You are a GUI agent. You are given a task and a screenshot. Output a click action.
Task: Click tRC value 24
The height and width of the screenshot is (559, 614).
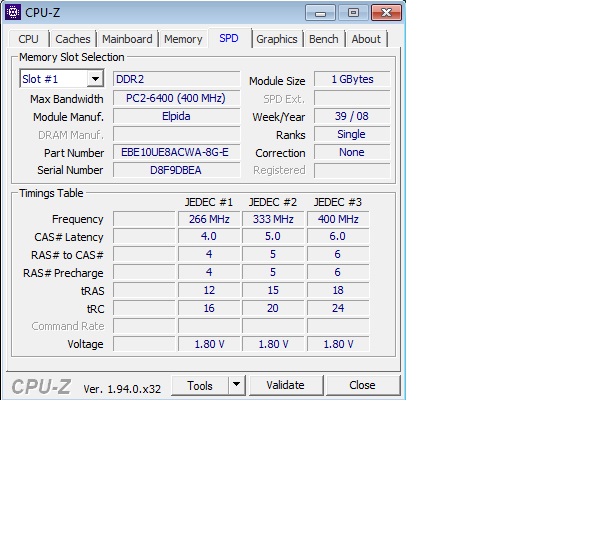point(338,308)
